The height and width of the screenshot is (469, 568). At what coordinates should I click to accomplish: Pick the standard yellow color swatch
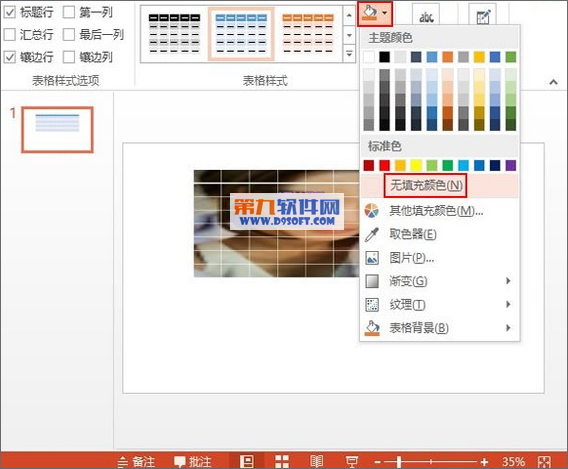pos(416,166)
